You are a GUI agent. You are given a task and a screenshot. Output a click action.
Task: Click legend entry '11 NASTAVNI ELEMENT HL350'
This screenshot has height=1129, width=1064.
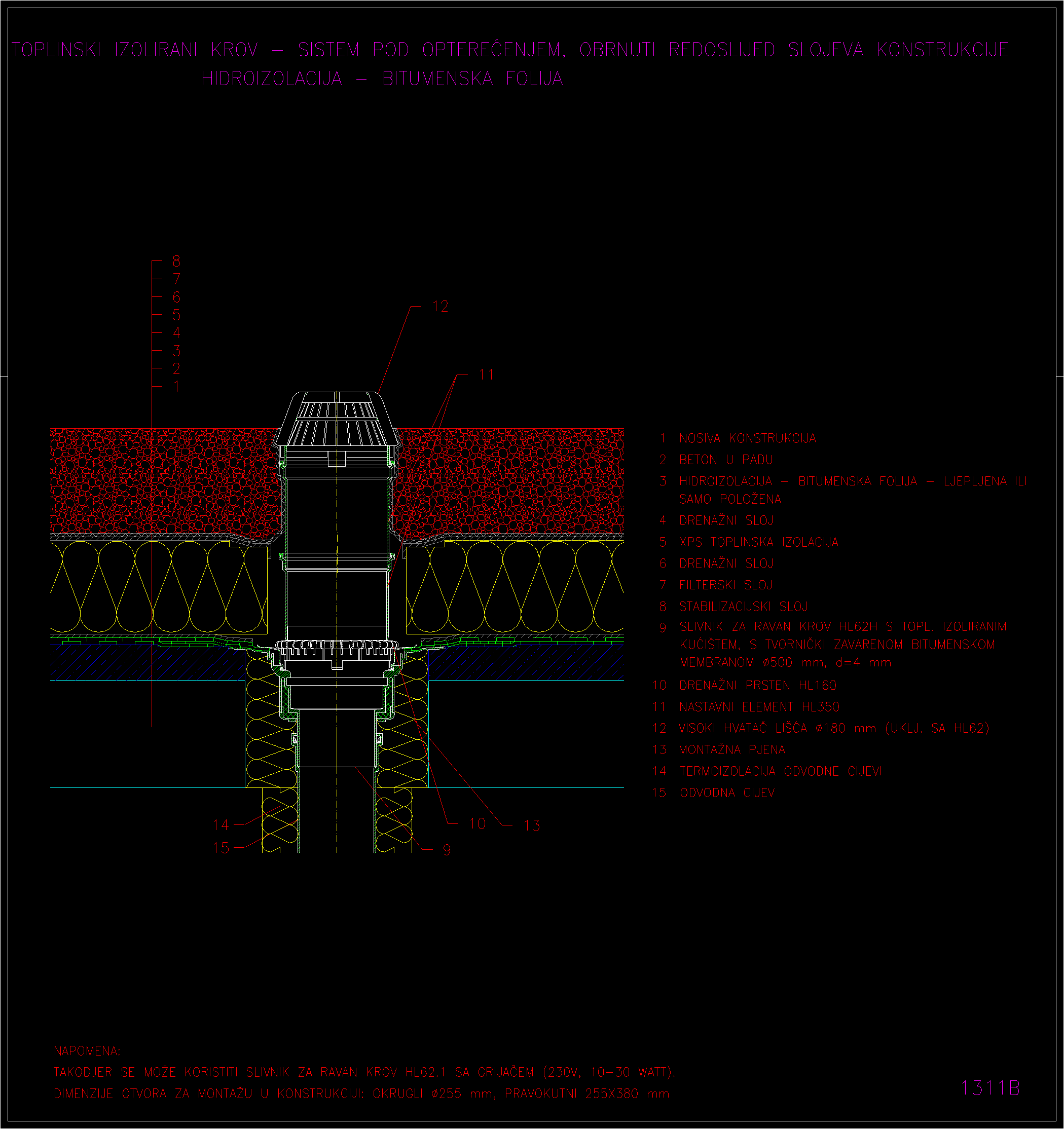pos(747,707)
